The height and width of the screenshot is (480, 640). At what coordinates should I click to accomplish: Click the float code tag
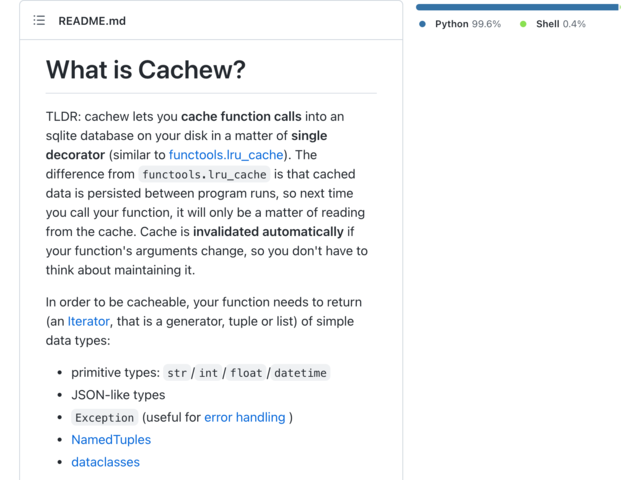246,373
